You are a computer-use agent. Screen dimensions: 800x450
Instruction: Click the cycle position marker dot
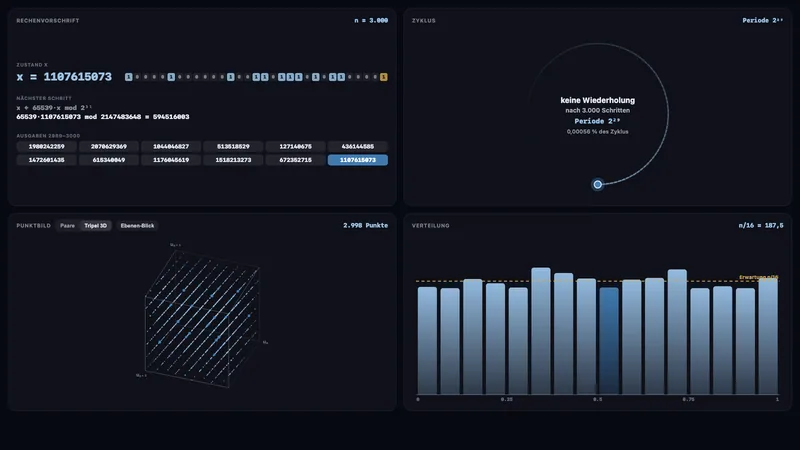(597, 184)
